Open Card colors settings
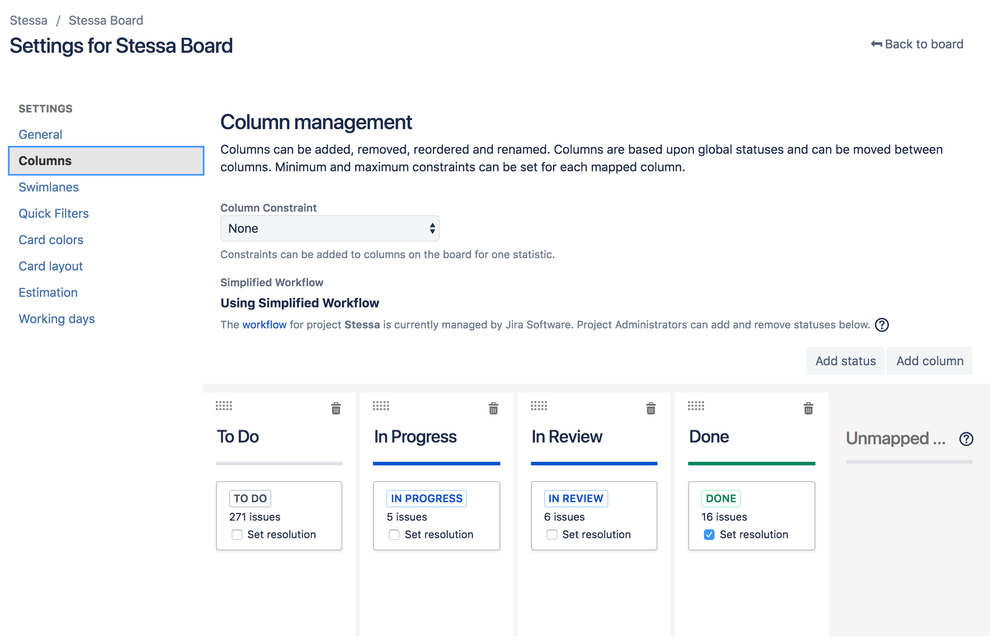Image resolution: width=998 pixels, height=641 pixels. (51, 240)
